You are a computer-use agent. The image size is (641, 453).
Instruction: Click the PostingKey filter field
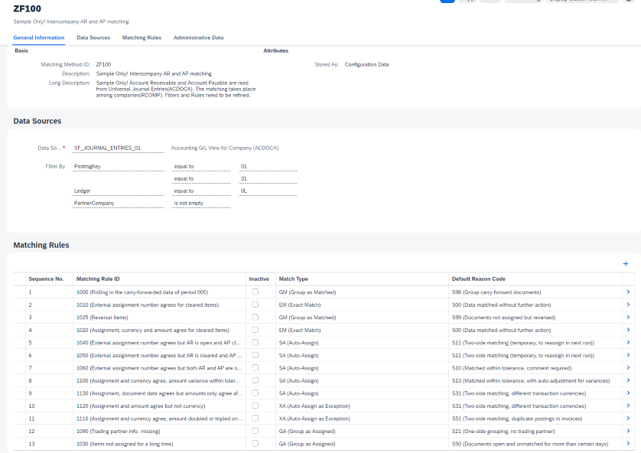118,166
